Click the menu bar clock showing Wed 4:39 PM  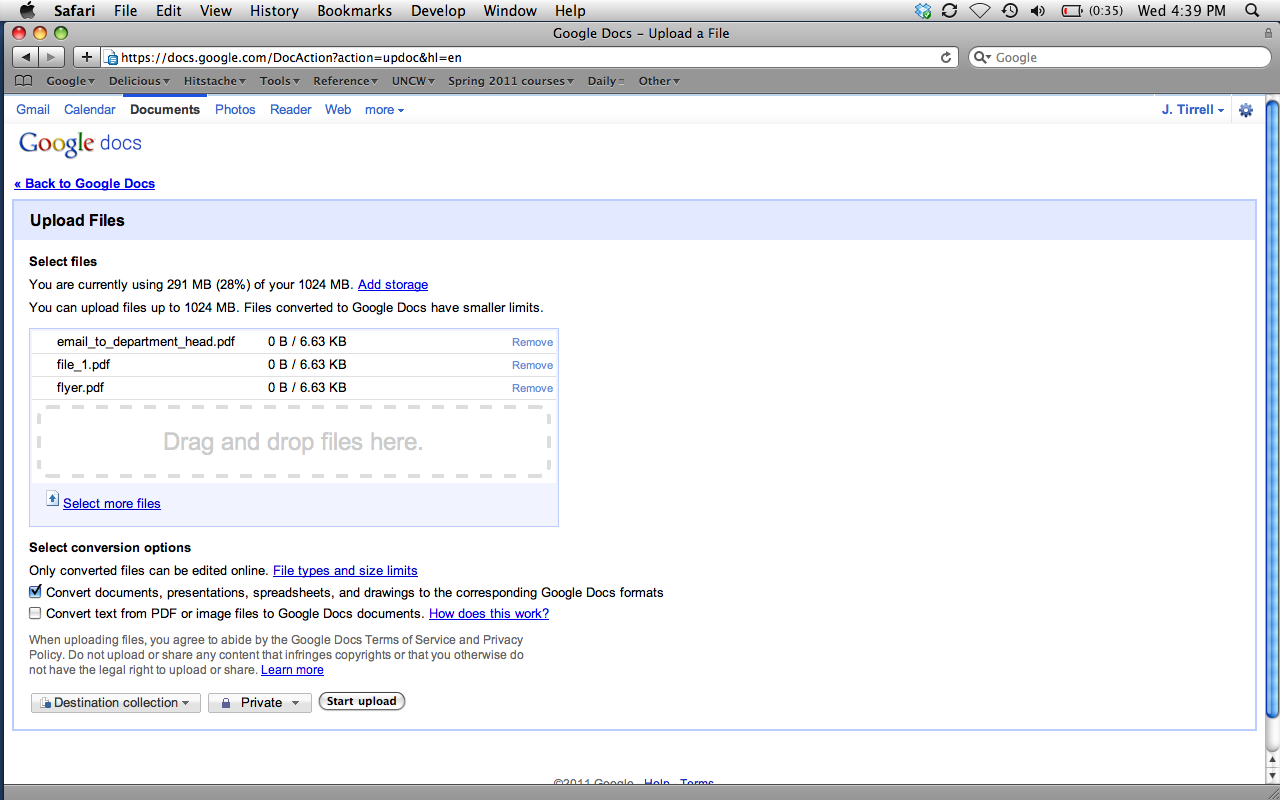pyautogui.click(x=1182, y=11)
